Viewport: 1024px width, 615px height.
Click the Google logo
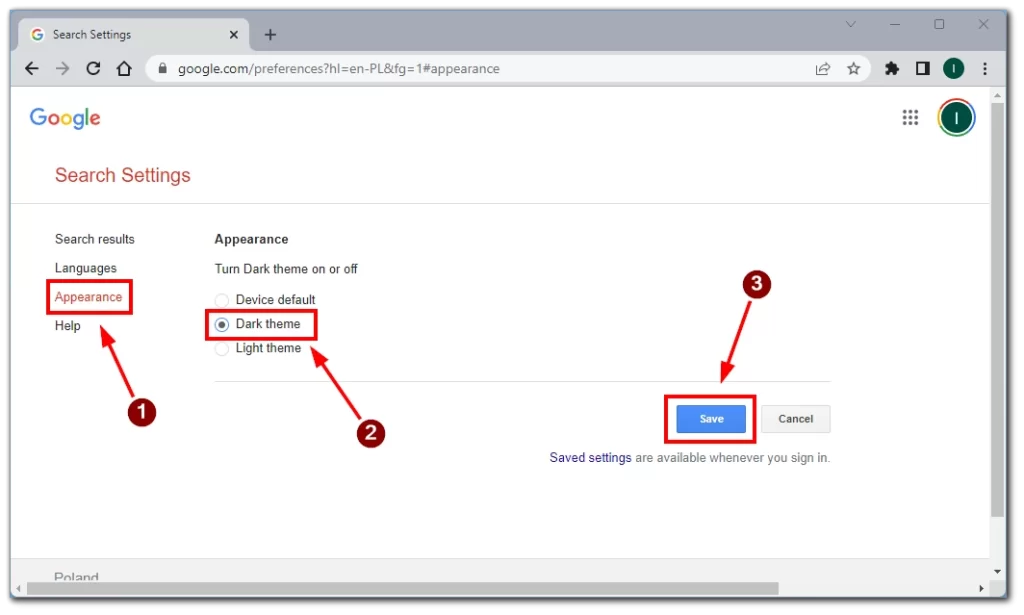pos(65,118)
